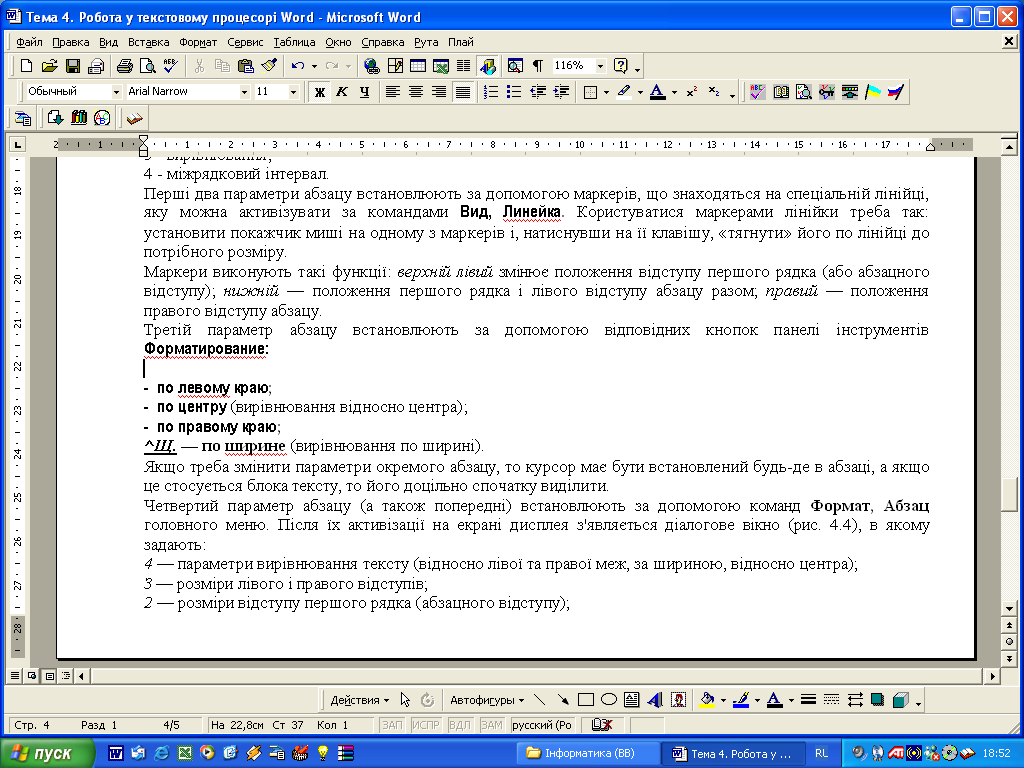Insert an Excel worksheet
The image size is (1024, 768).
[x=441, y=66]
